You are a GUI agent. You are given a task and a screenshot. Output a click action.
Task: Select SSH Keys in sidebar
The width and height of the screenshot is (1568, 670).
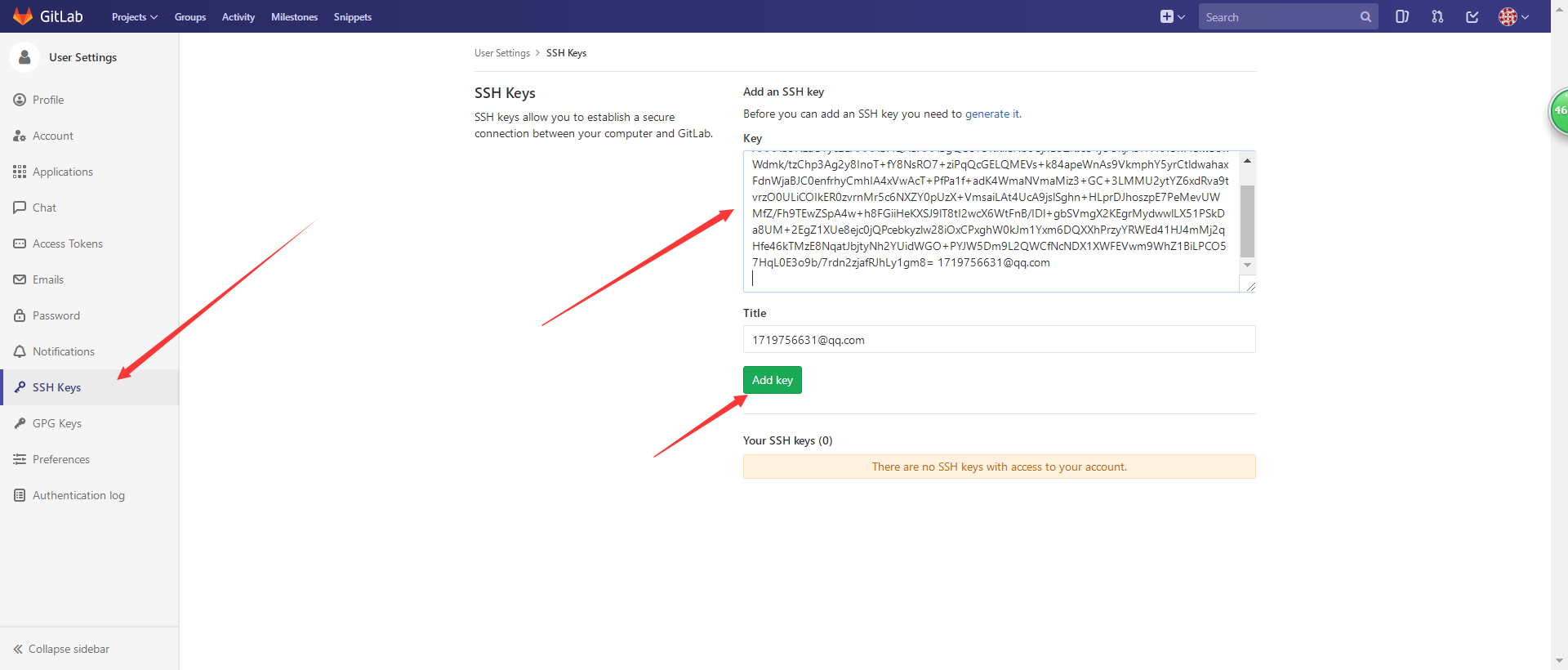click(x=90, y=387)
